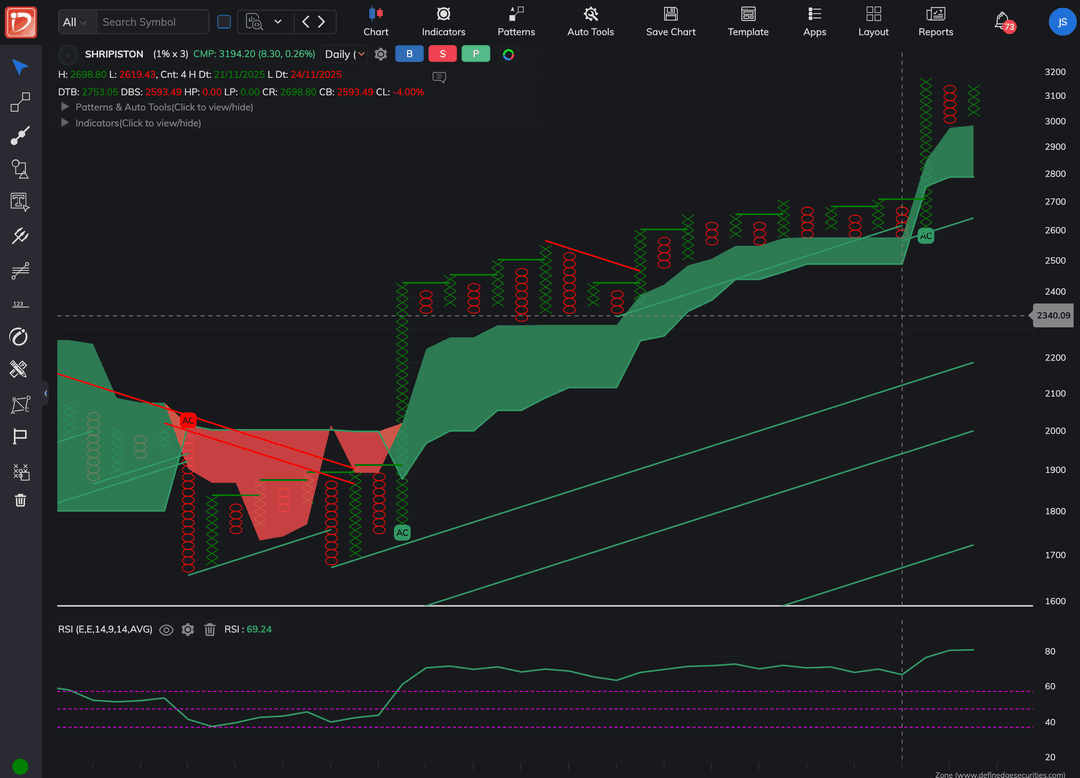Hide the RSI indicator with eye icon
The width and height of the screenshot is (1080, 778).
point(166,630)
